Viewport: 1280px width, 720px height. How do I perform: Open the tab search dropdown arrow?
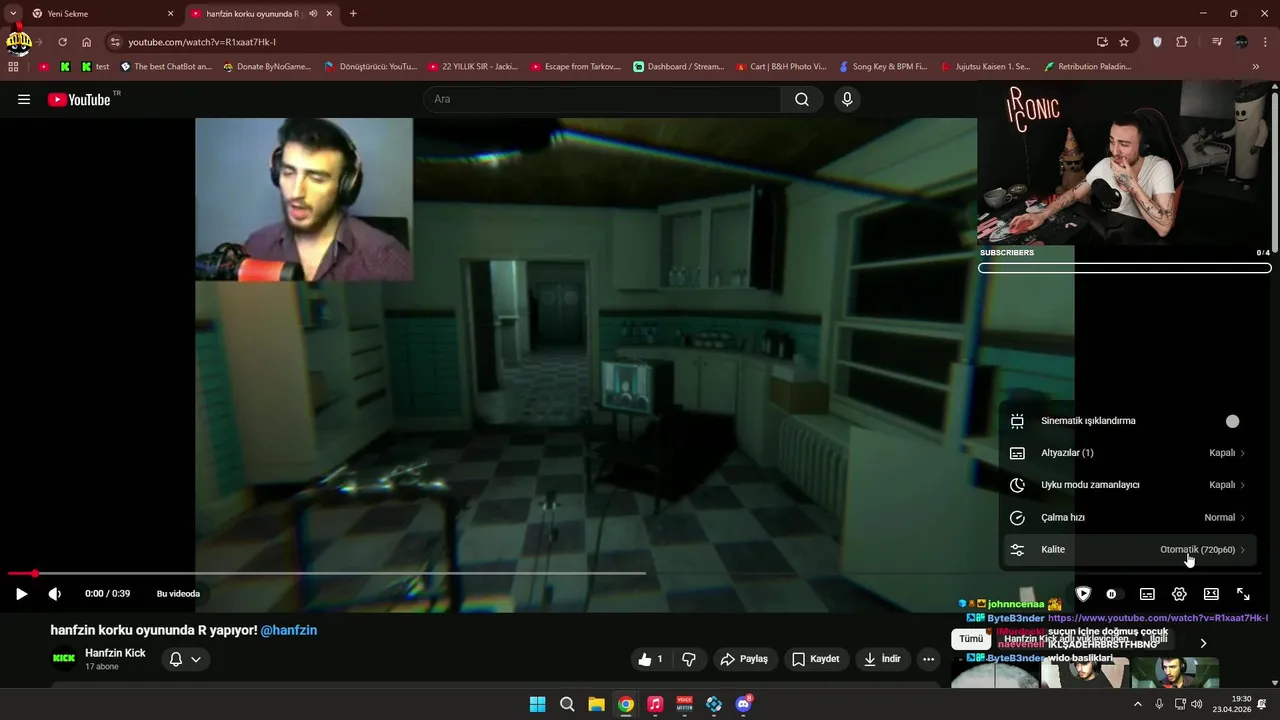point(13,14)
